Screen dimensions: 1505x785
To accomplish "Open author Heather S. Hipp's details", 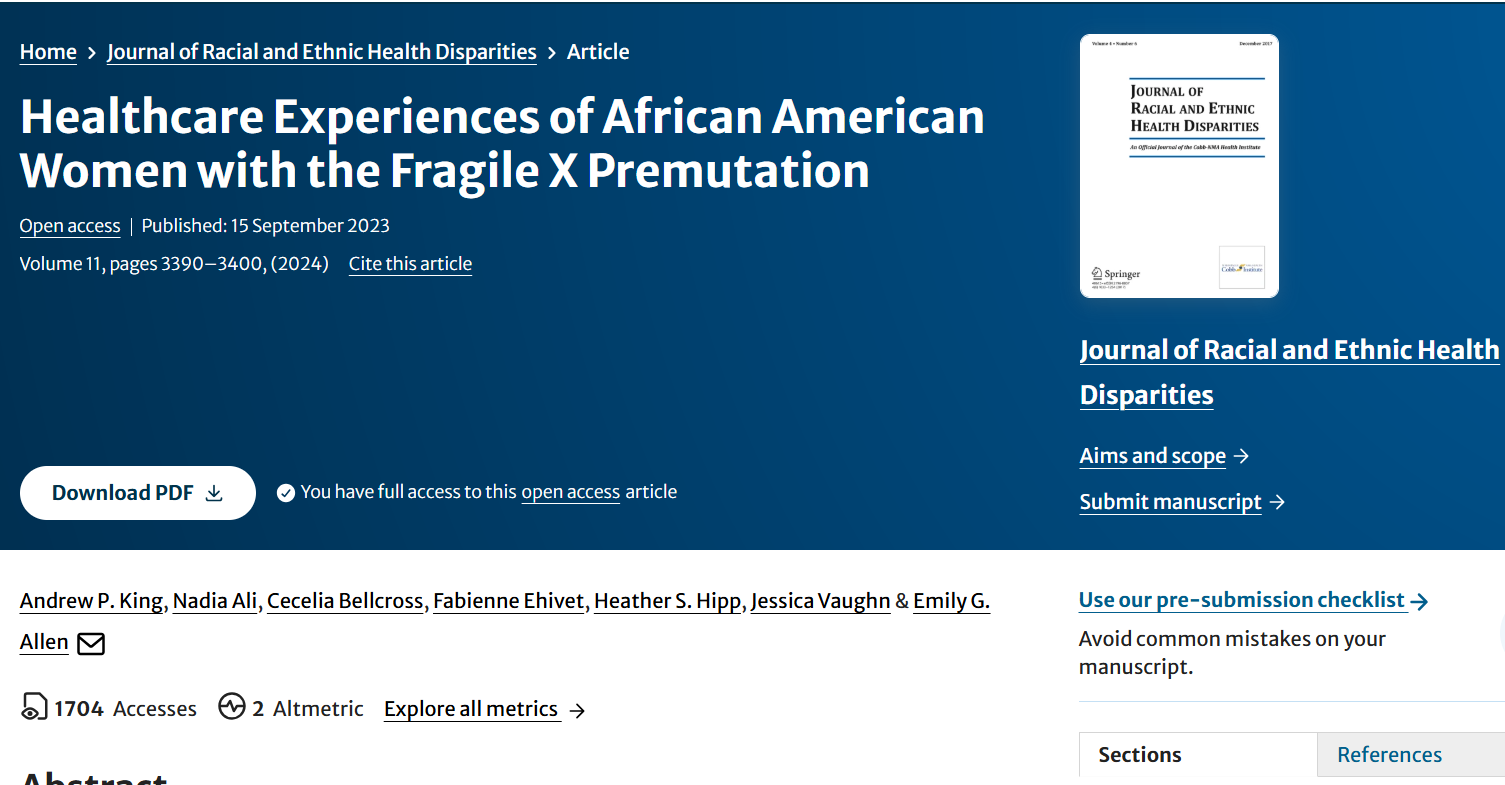I will coord(668,601).
